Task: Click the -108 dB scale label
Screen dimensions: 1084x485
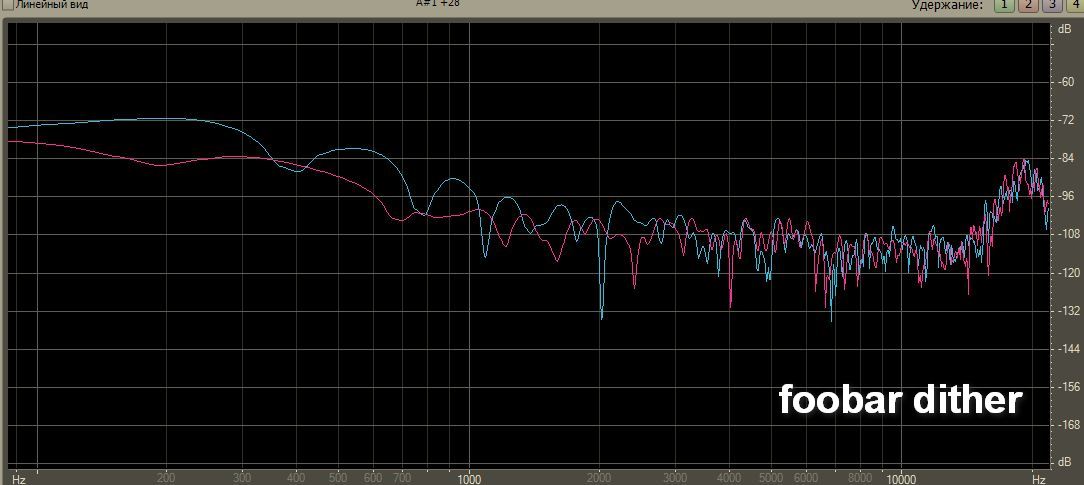Action: click(x=1067, y=234)
